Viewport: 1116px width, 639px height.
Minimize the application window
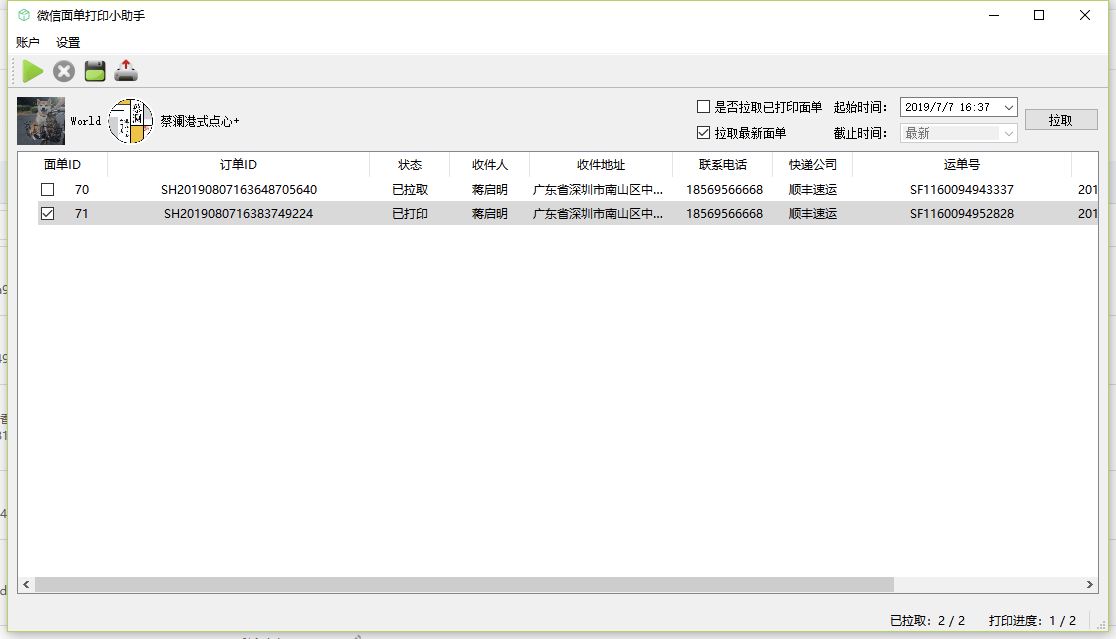click(994, 15)
